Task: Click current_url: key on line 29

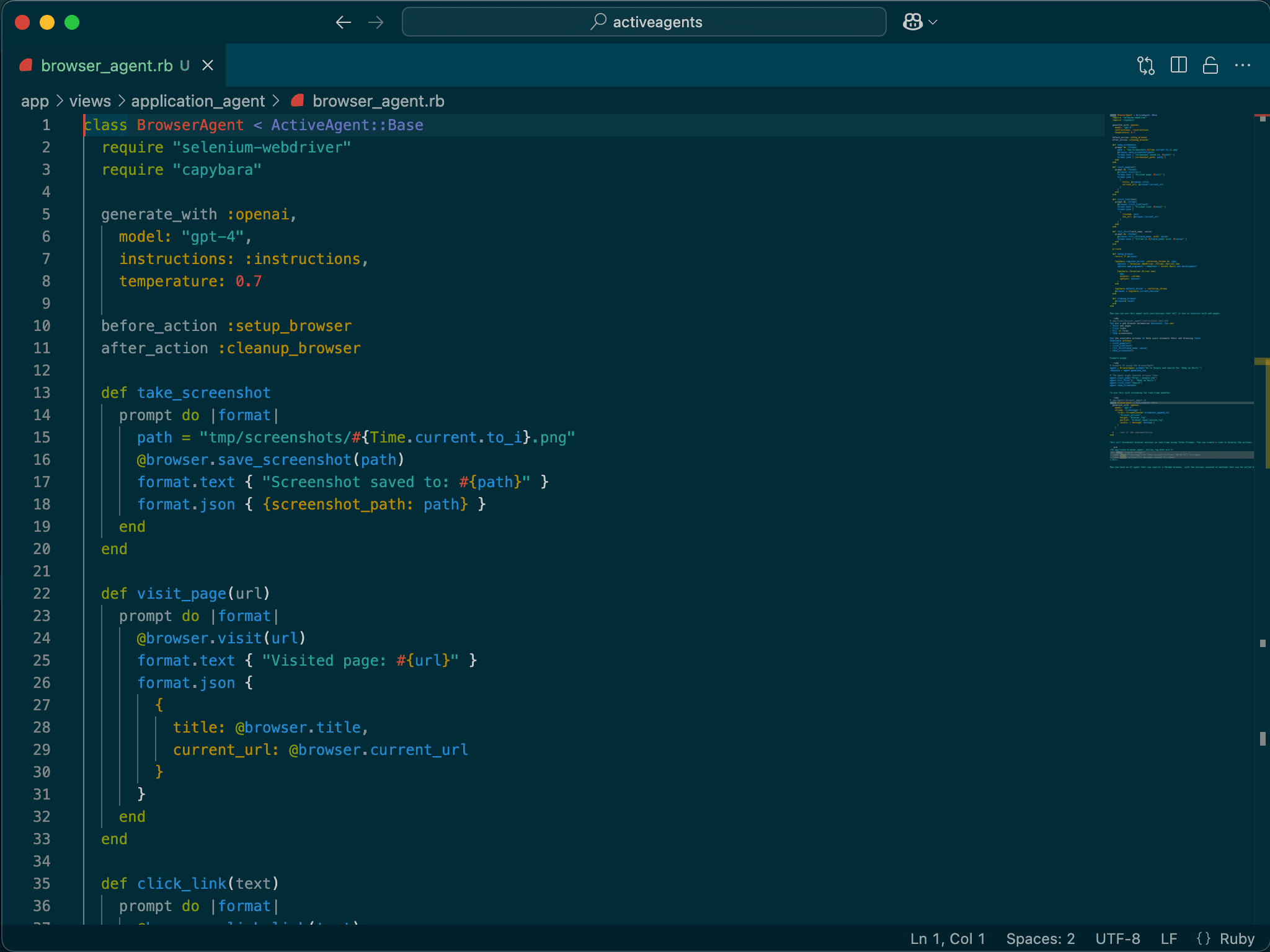Action: 226,750
